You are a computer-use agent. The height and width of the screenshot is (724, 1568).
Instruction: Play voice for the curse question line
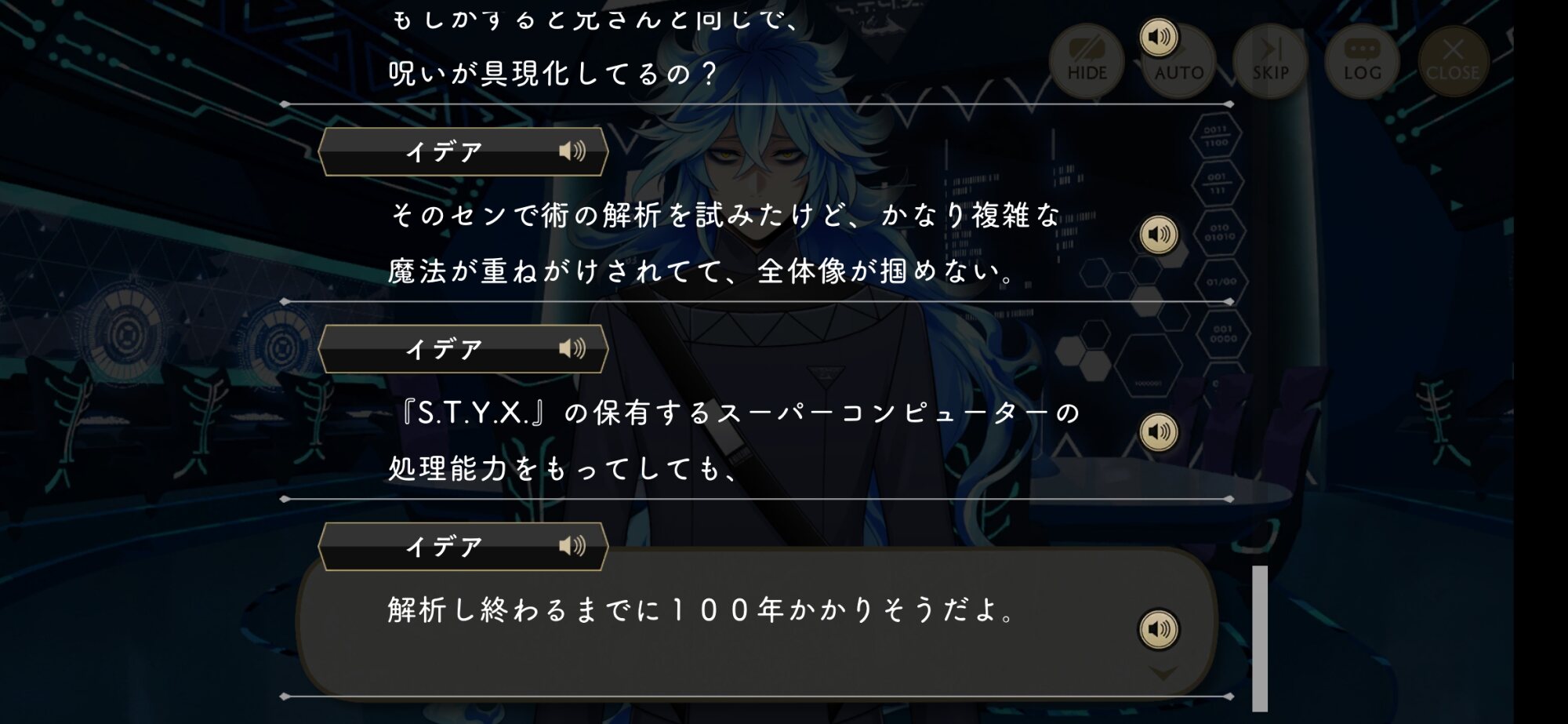pyautogui.click(x=1159, y=37)
